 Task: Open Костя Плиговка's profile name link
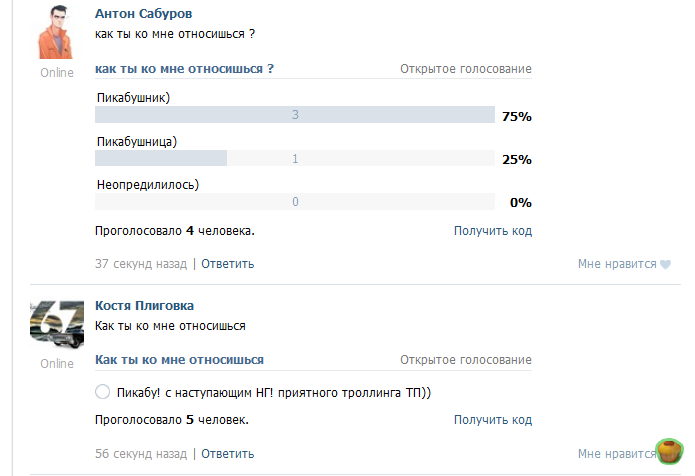pyautogui.click(x=144, y=305)
